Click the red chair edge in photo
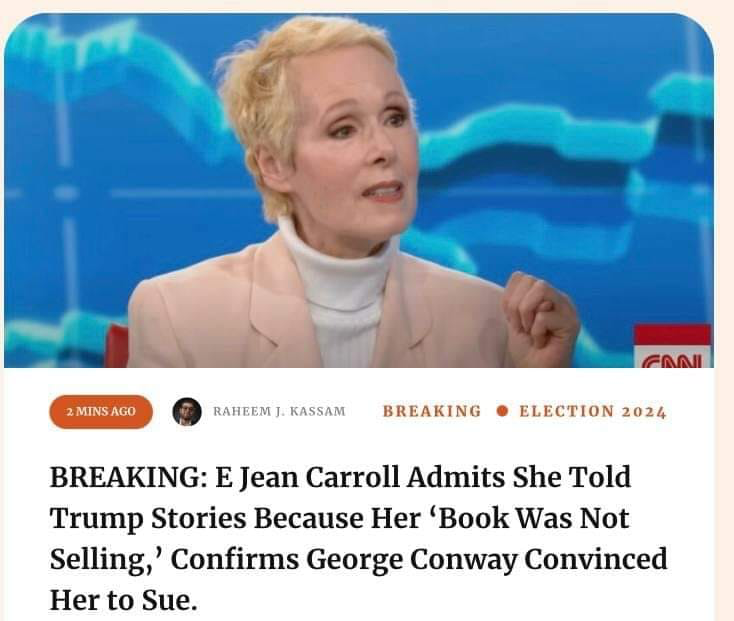The image size is (734, 621). coord(116,346)
